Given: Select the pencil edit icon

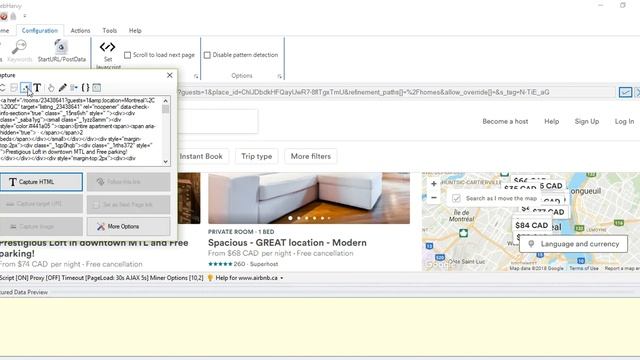Looking at the screenshot, I should [62, 87].
